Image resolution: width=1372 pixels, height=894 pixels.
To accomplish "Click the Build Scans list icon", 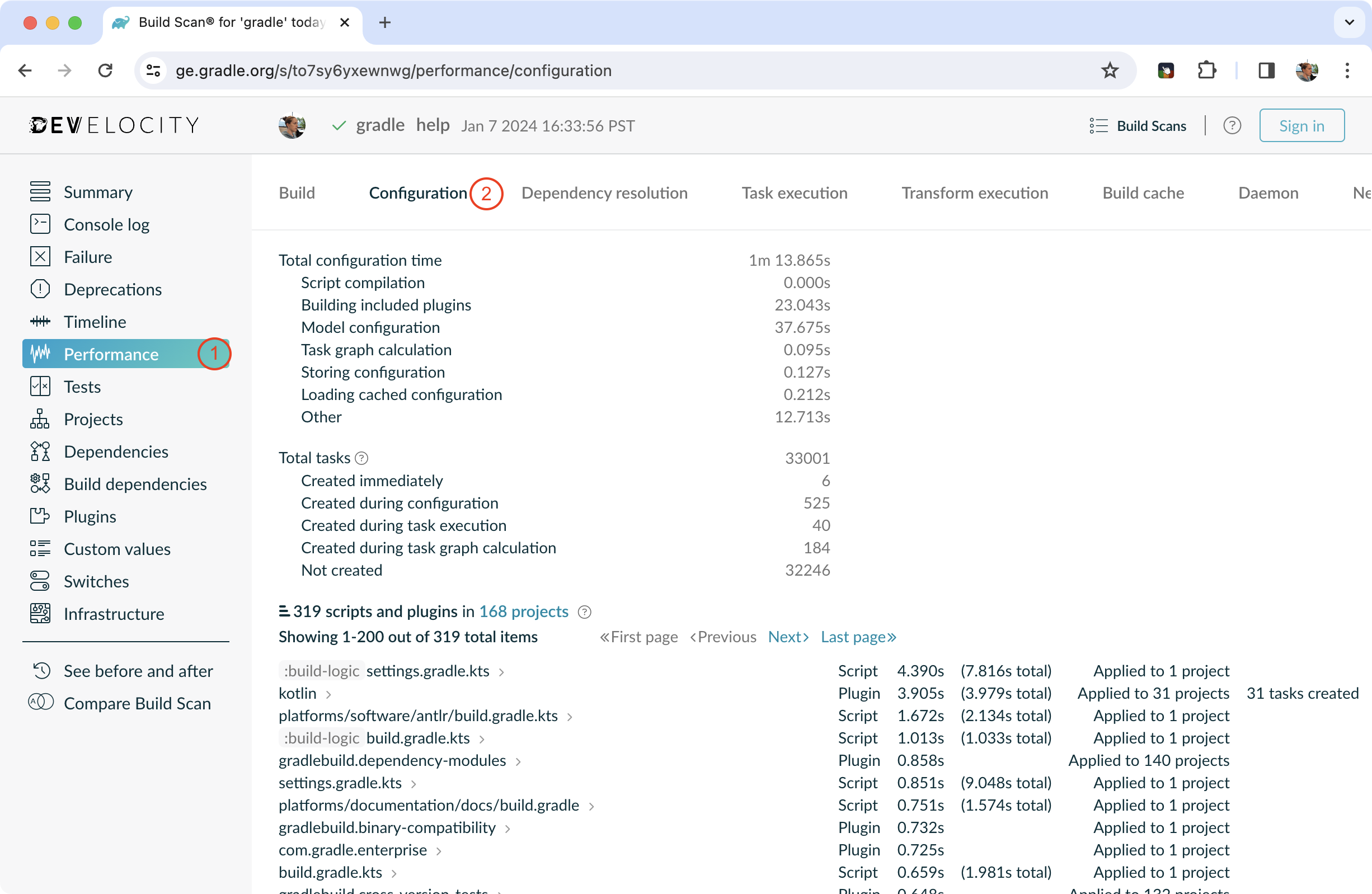I will point(1099,126).
